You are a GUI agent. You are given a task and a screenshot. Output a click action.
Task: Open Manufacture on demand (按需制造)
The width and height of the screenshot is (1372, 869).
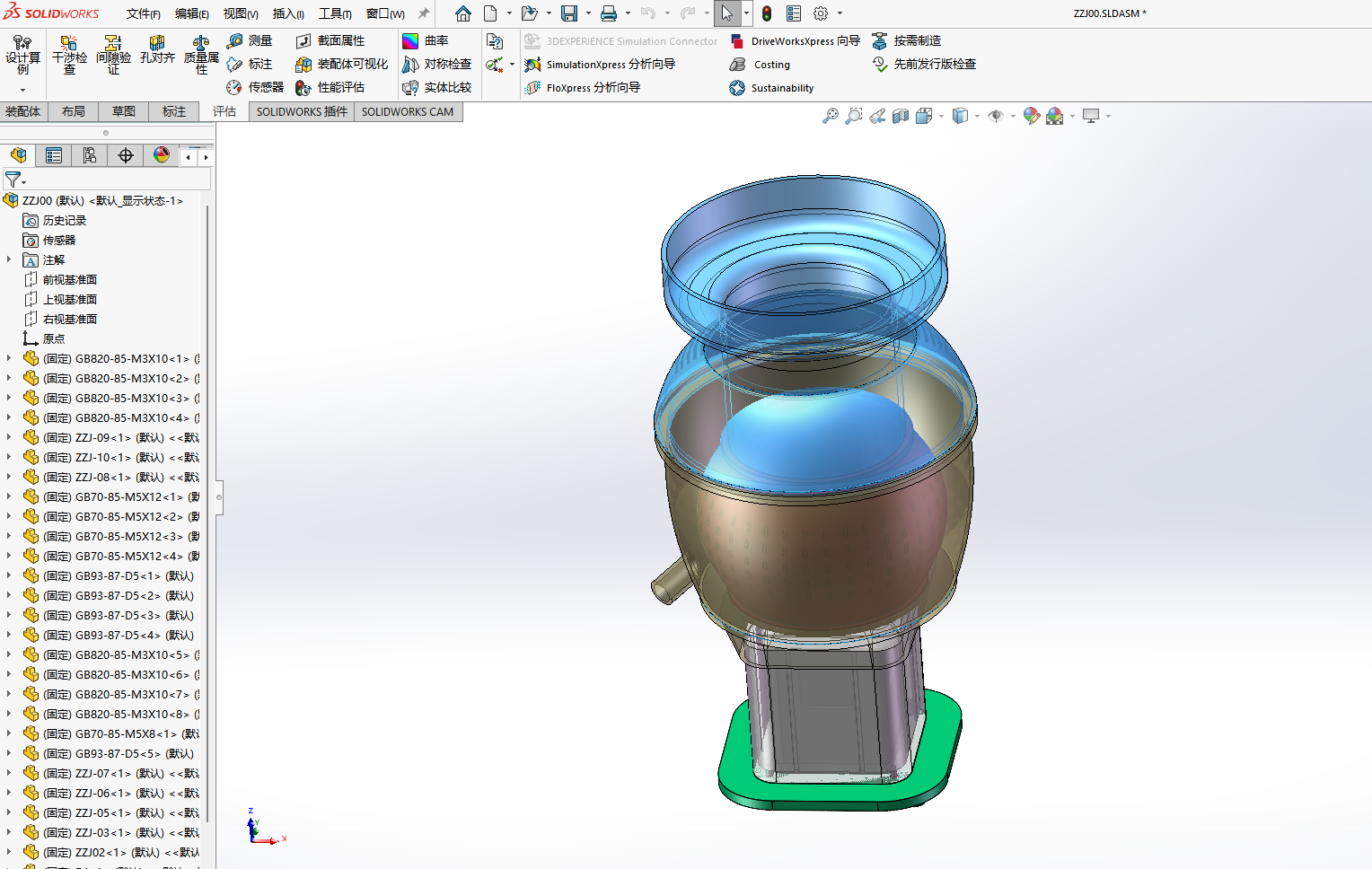(907, 41)
